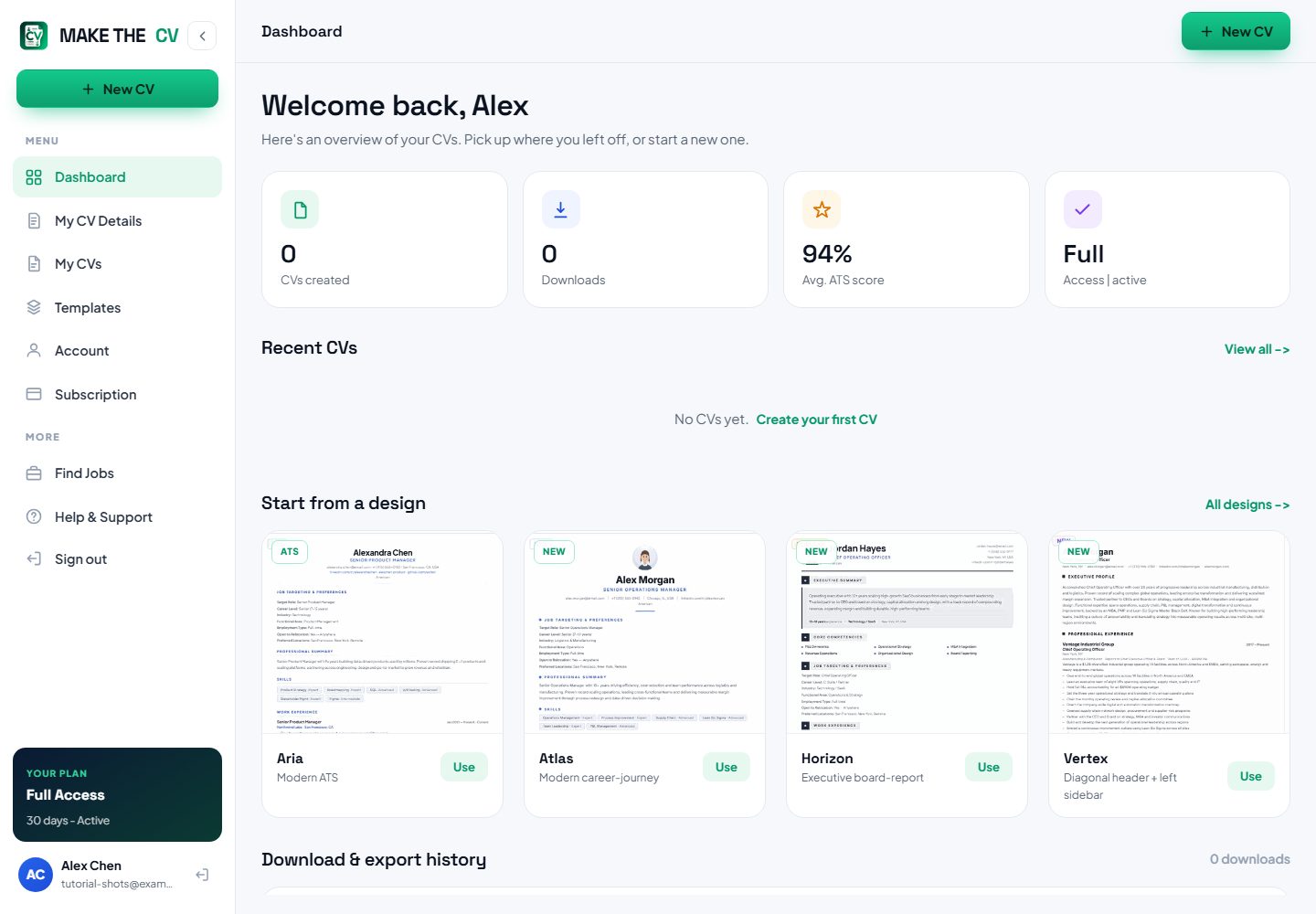This screenshot has height=914, width=1316.
Task: Open the CVs created stat card
Action: (384, 239)
